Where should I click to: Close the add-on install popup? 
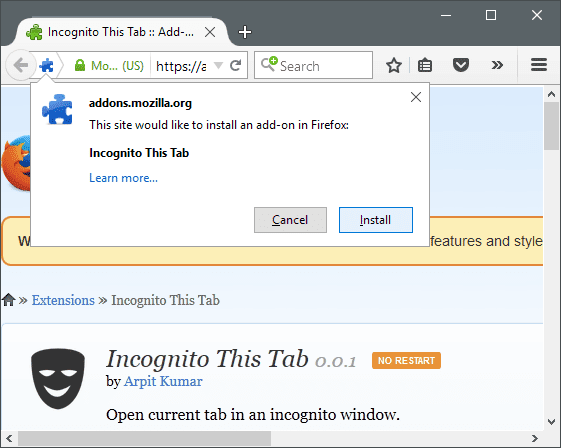pyautogui.click(x=416, y=97)
